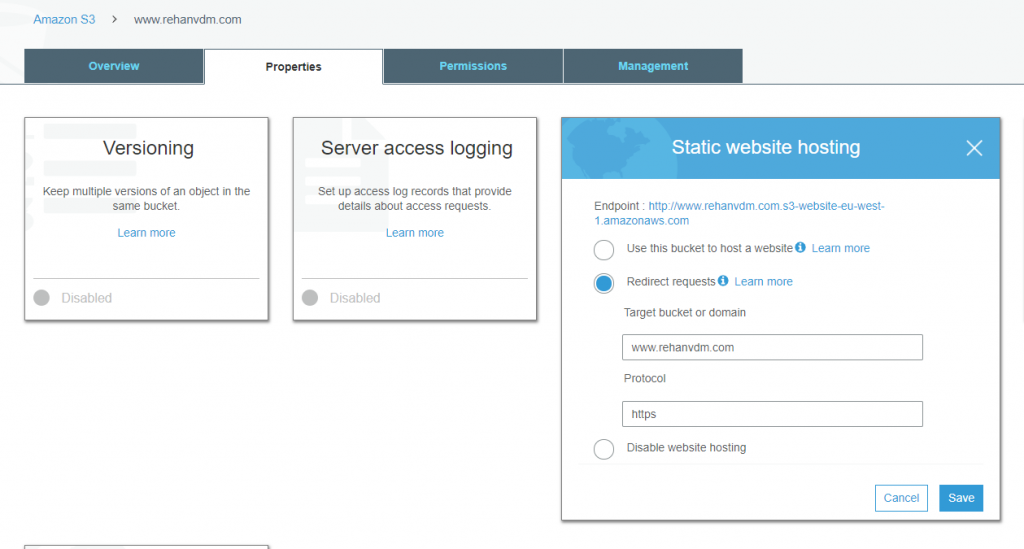The height and width of the screenshot is (549, 1024).
Task: Open Learn more link under Versioning
Action: (x=146, y=232)
